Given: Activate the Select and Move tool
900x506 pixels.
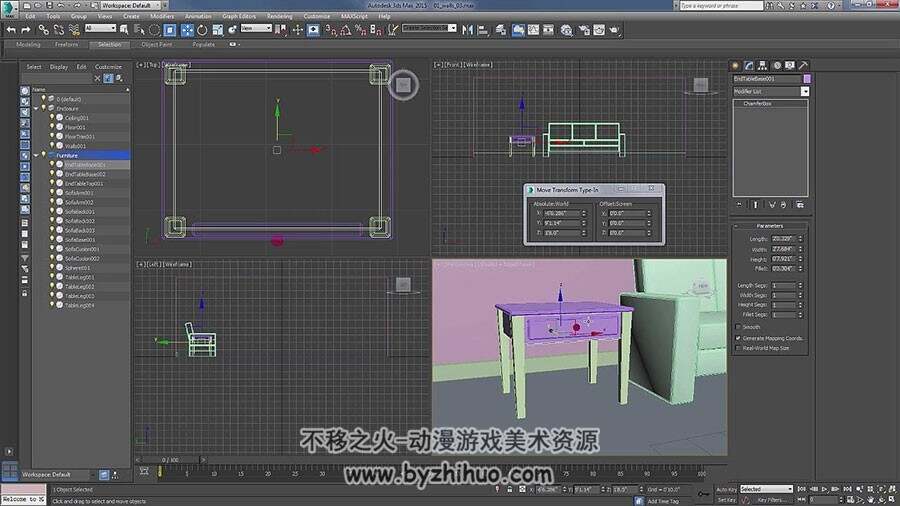Looking at the screenshot, I should (187, 29).
